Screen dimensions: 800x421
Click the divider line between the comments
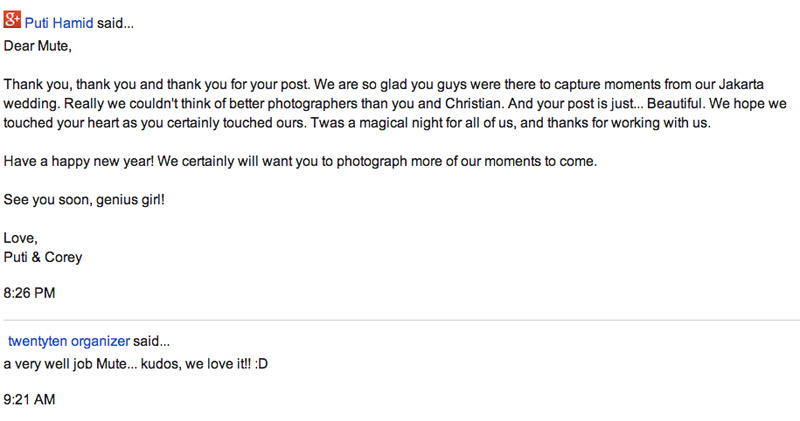point(402,320)
